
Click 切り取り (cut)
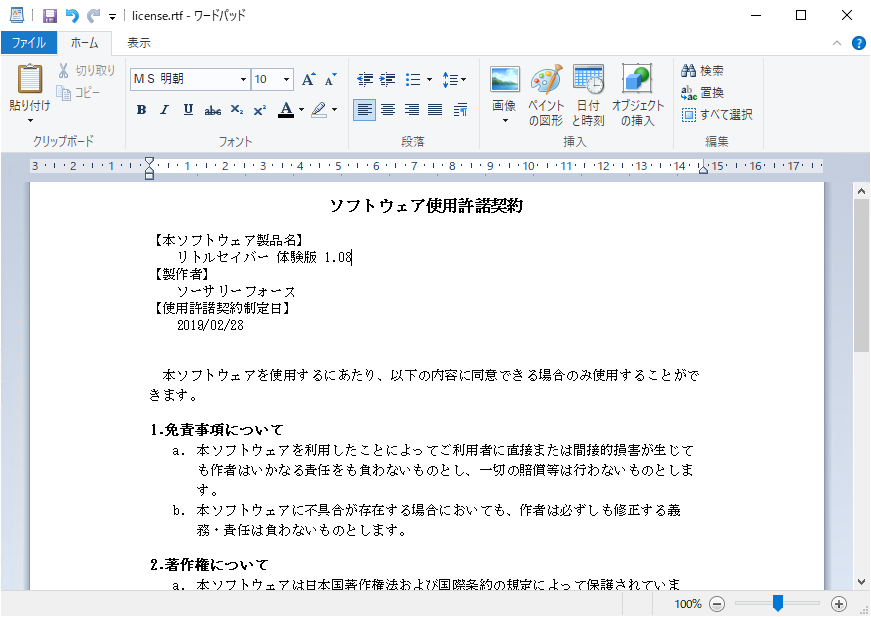[x=87, y=71]
